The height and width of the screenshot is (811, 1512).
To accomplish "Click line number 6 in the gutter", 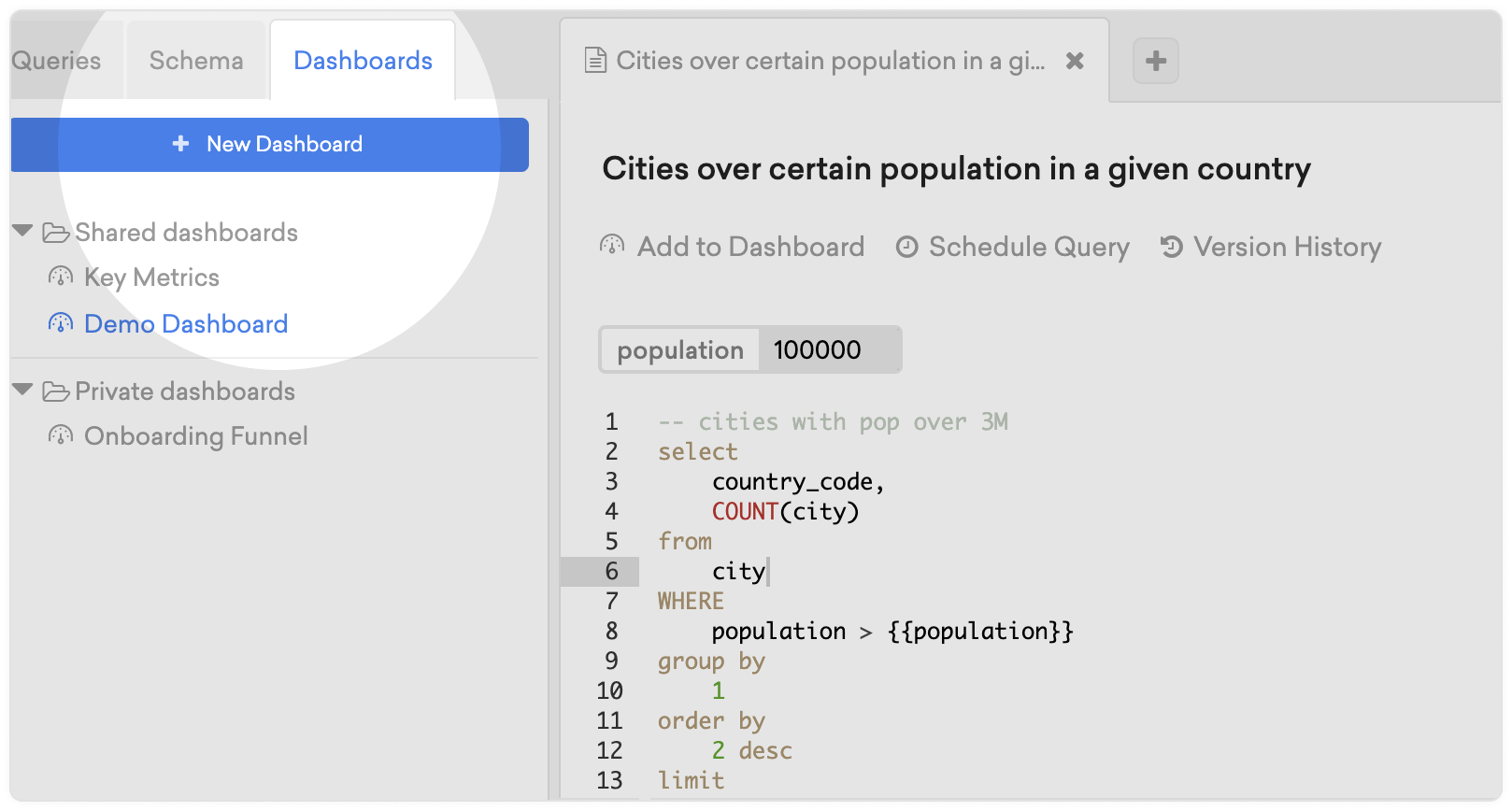I will tap(612, 571).
